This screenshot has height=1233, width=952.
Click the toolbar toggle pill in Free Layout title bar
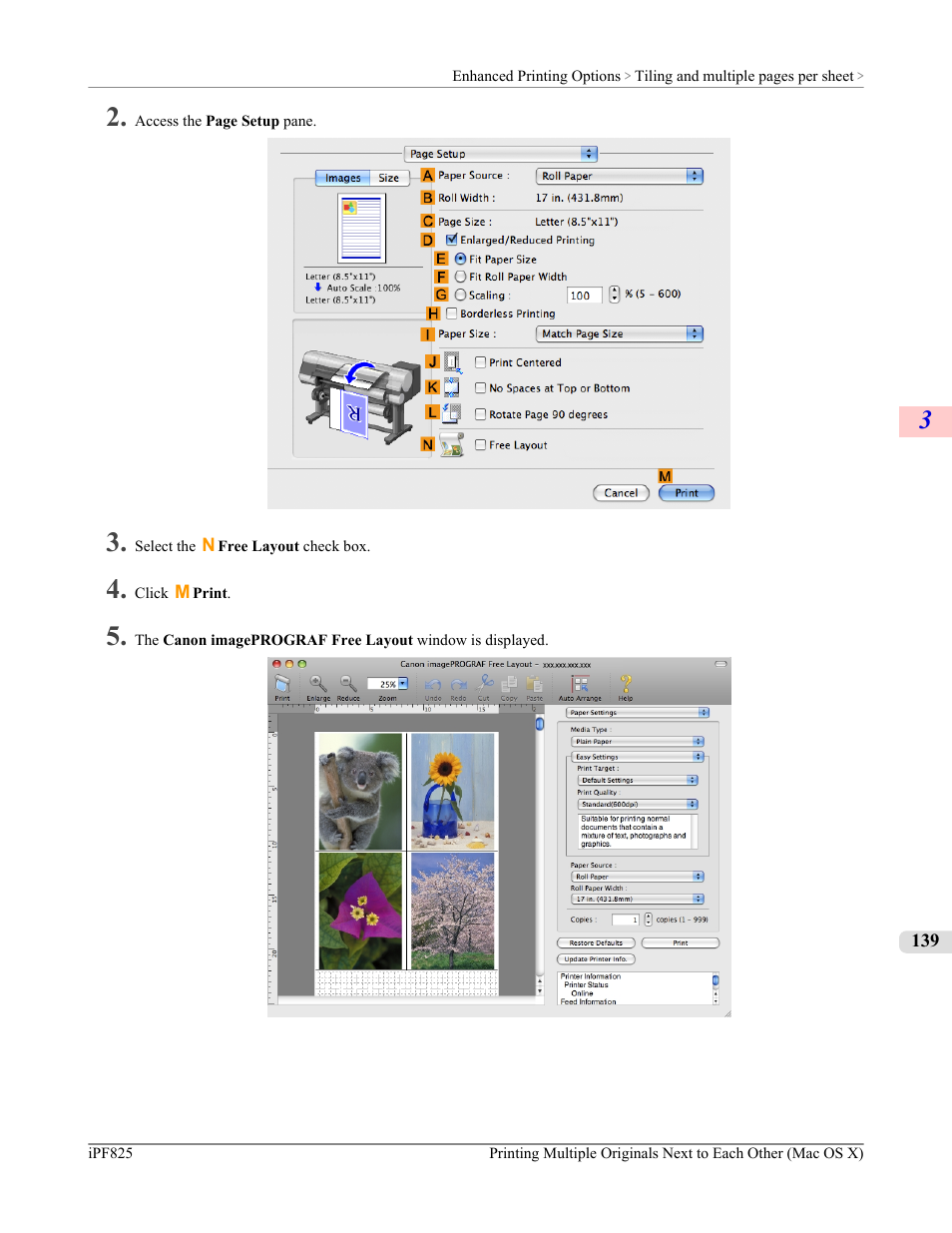click(x=720, y=664)
